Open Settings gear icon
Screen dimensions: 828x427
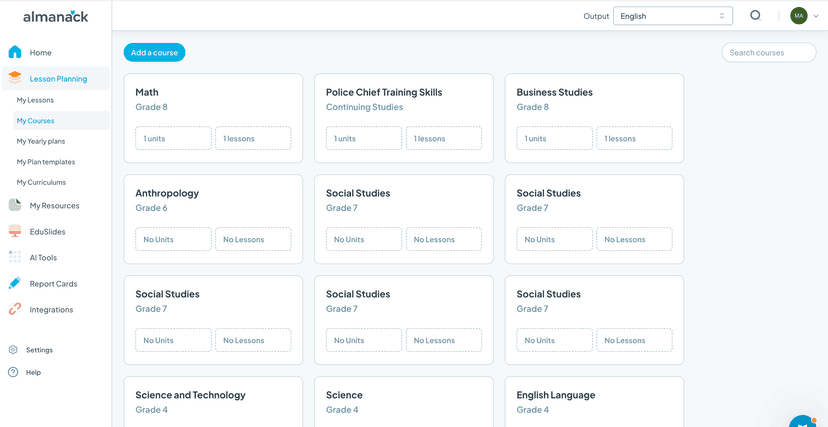point(13,350)
